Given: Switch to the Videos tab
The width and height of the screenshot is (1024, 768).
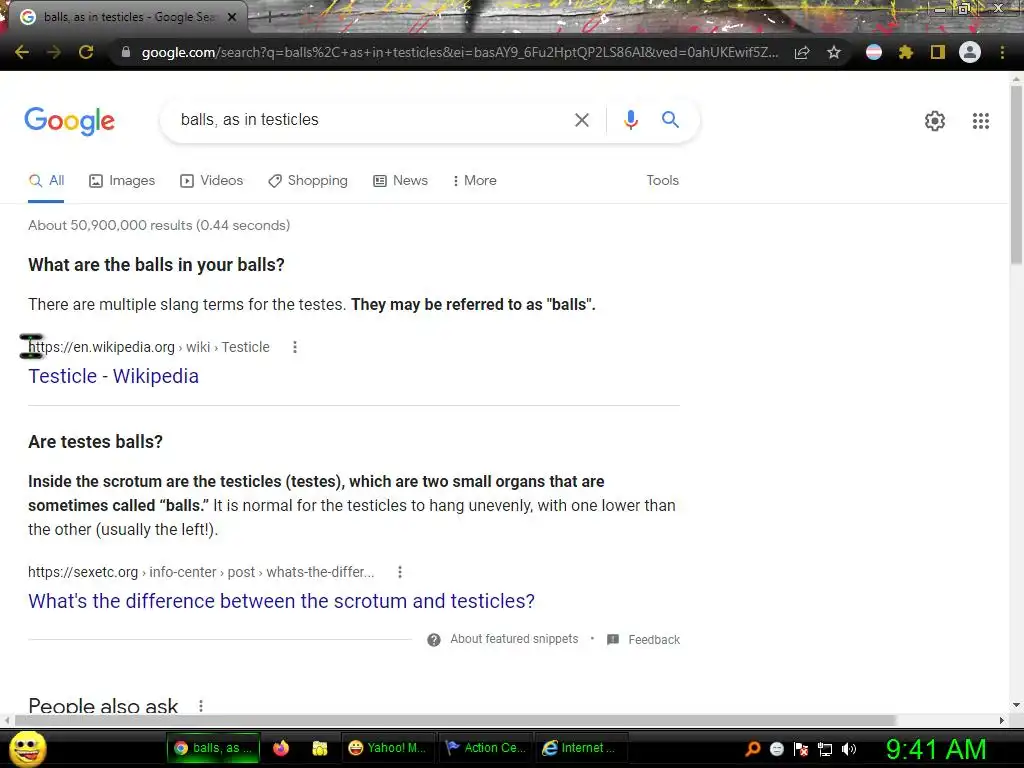Looking at the screenshot, I should 212,181.
